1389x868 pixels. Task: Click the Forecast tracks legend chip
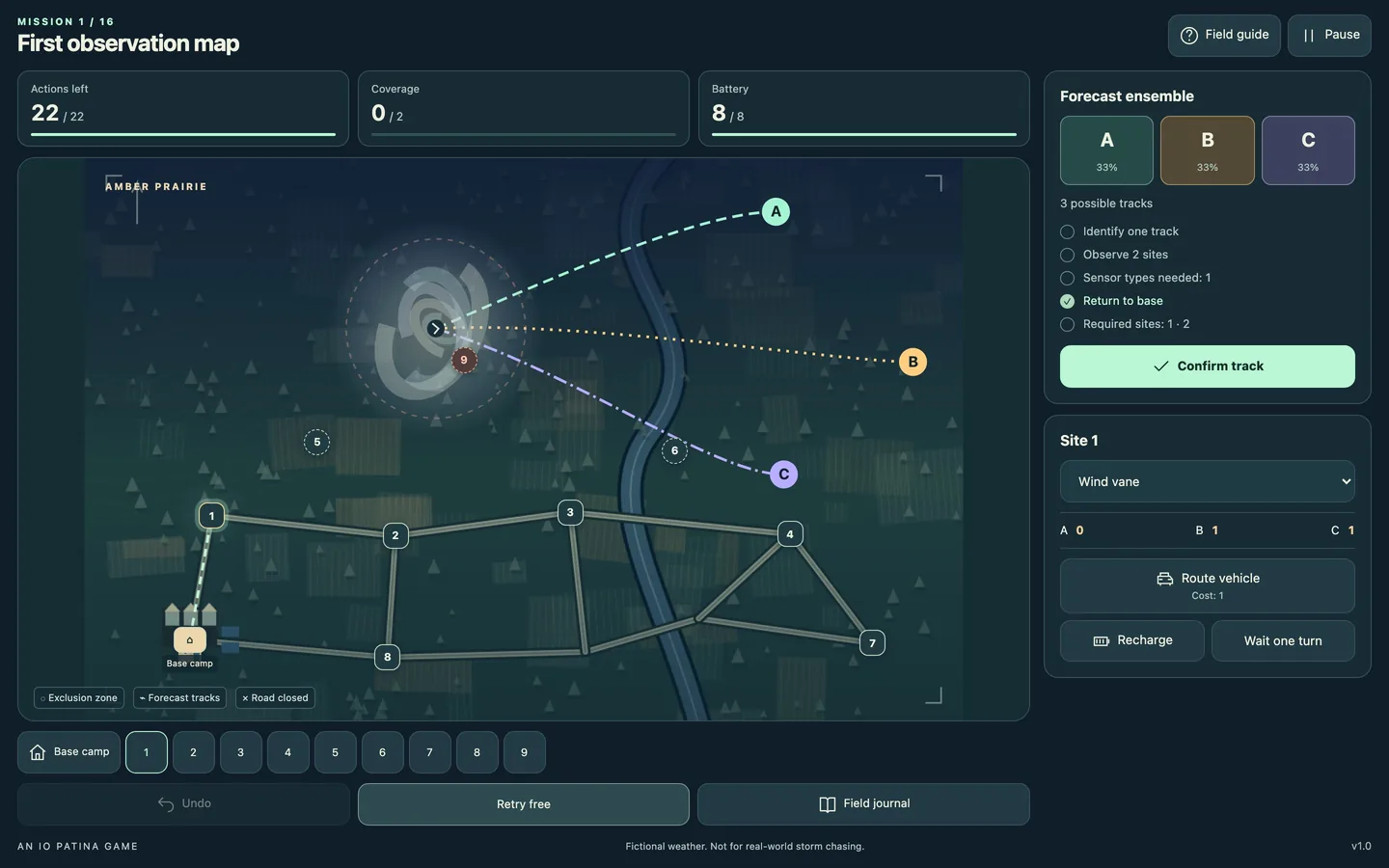179,697
